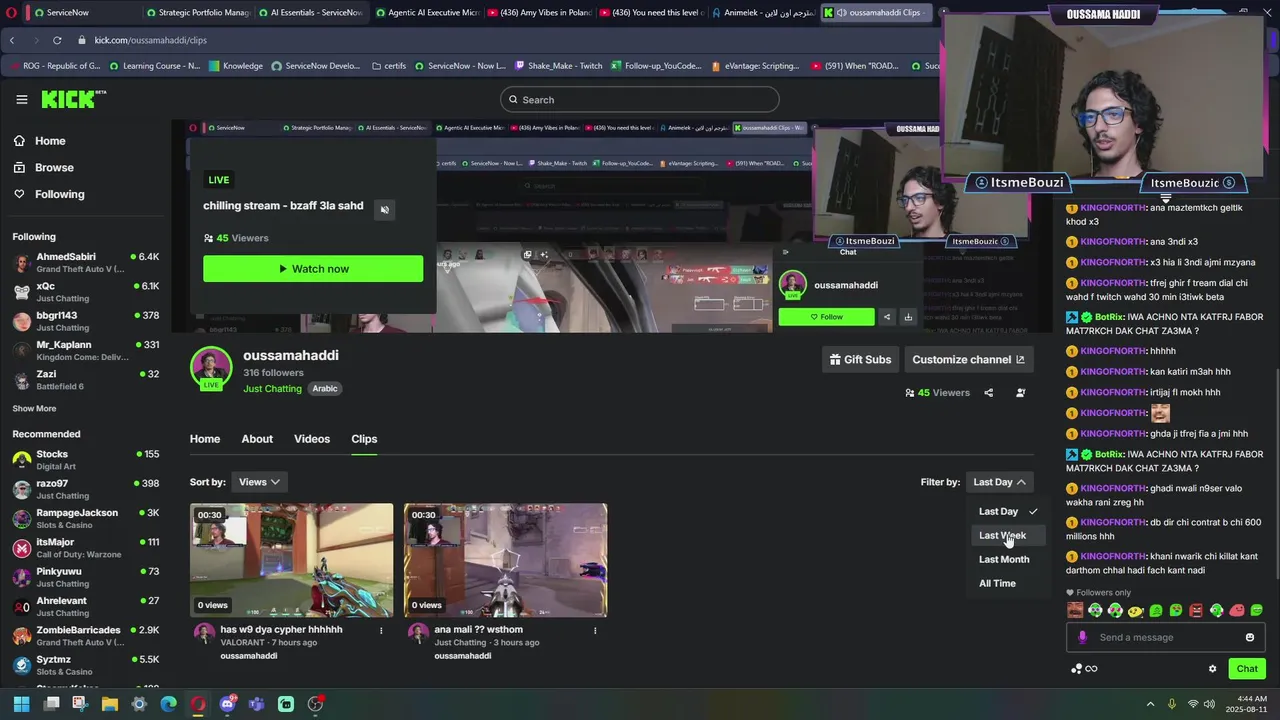This screenshot has height=720, width=1280.
Task: Unmute the stream preview speaker icon
Action: pos(385,209)
